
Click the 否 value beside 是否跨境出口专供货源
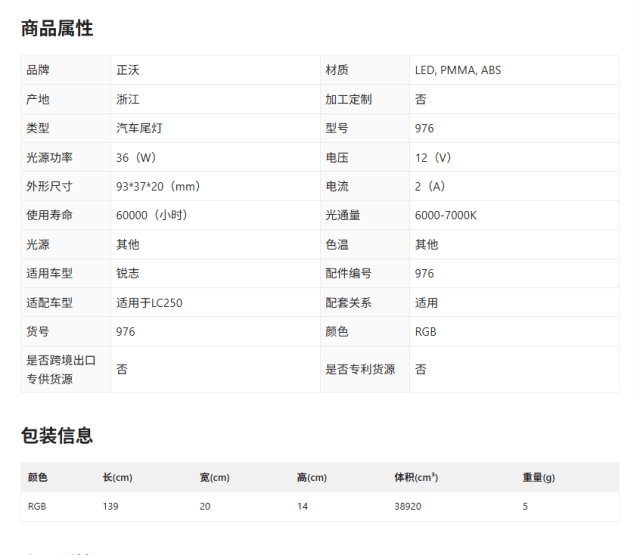click(x=122, y=369)
